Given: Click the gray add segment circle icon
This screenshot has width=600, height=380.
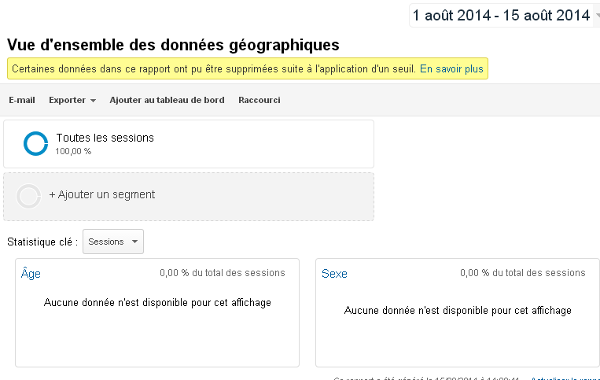Looking at the screenshot, I should (x=29, y=196).
